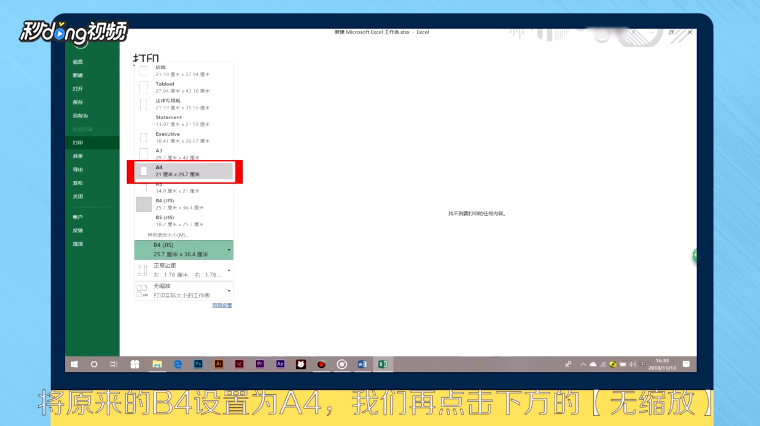Choose B4 (JIS) in the paper size list

(x=184, y=205)
